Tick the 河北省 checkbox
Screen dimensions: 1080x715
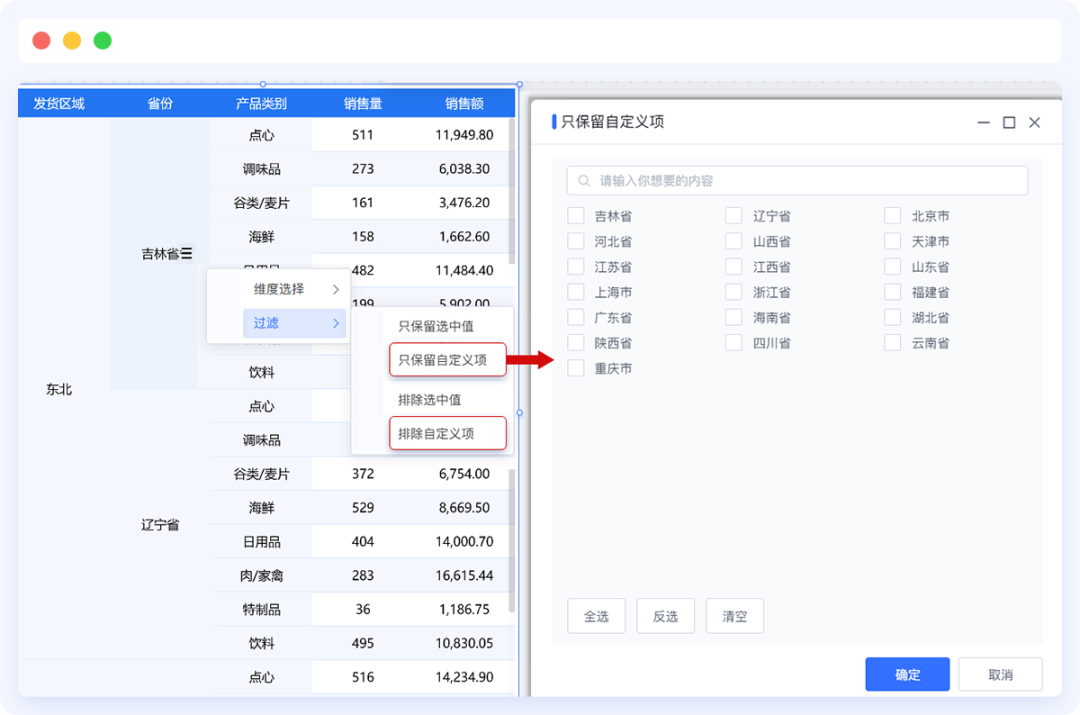point(576,241)
